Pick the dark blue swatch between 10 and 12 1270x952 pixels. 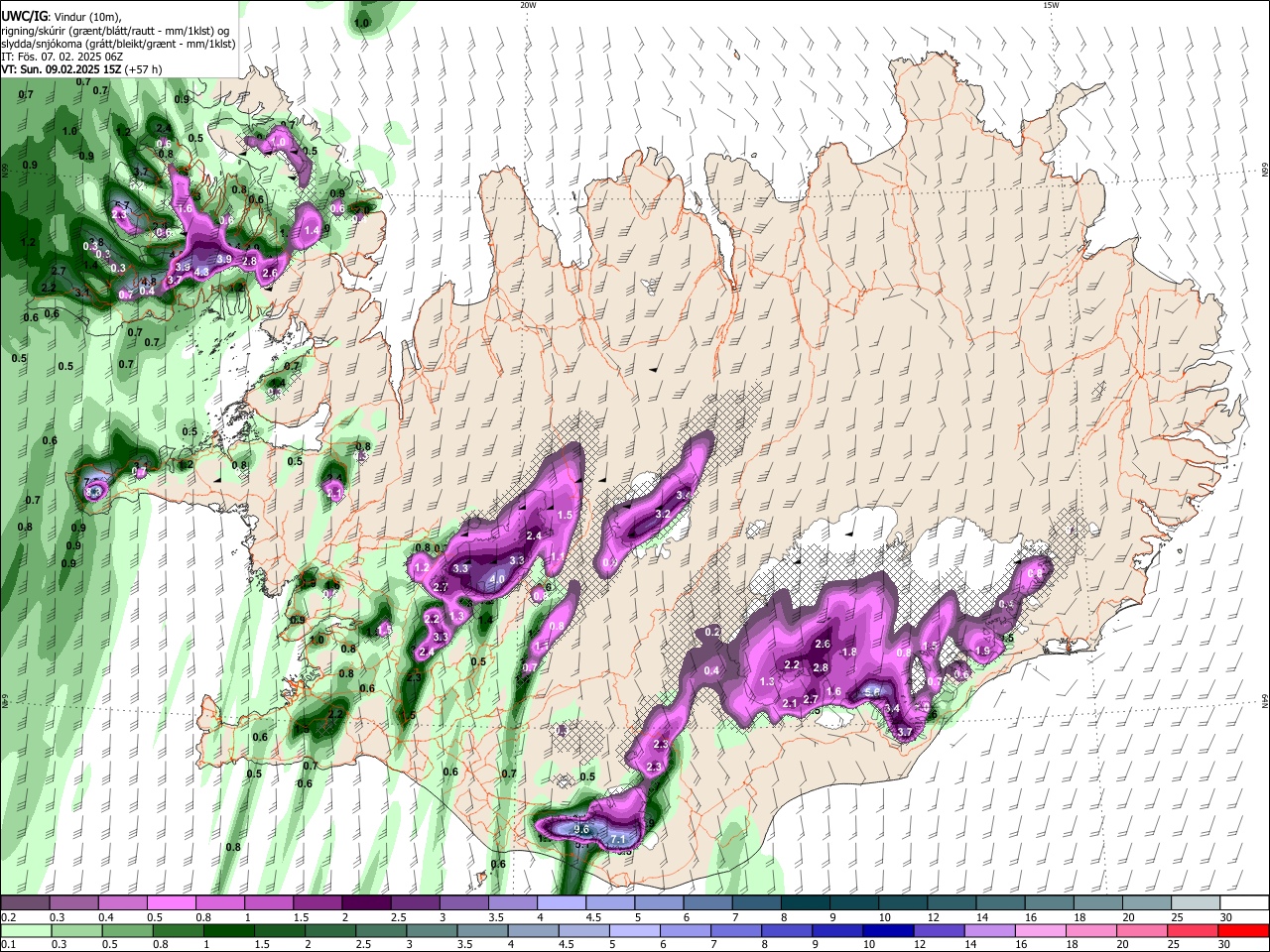(887, 930)
